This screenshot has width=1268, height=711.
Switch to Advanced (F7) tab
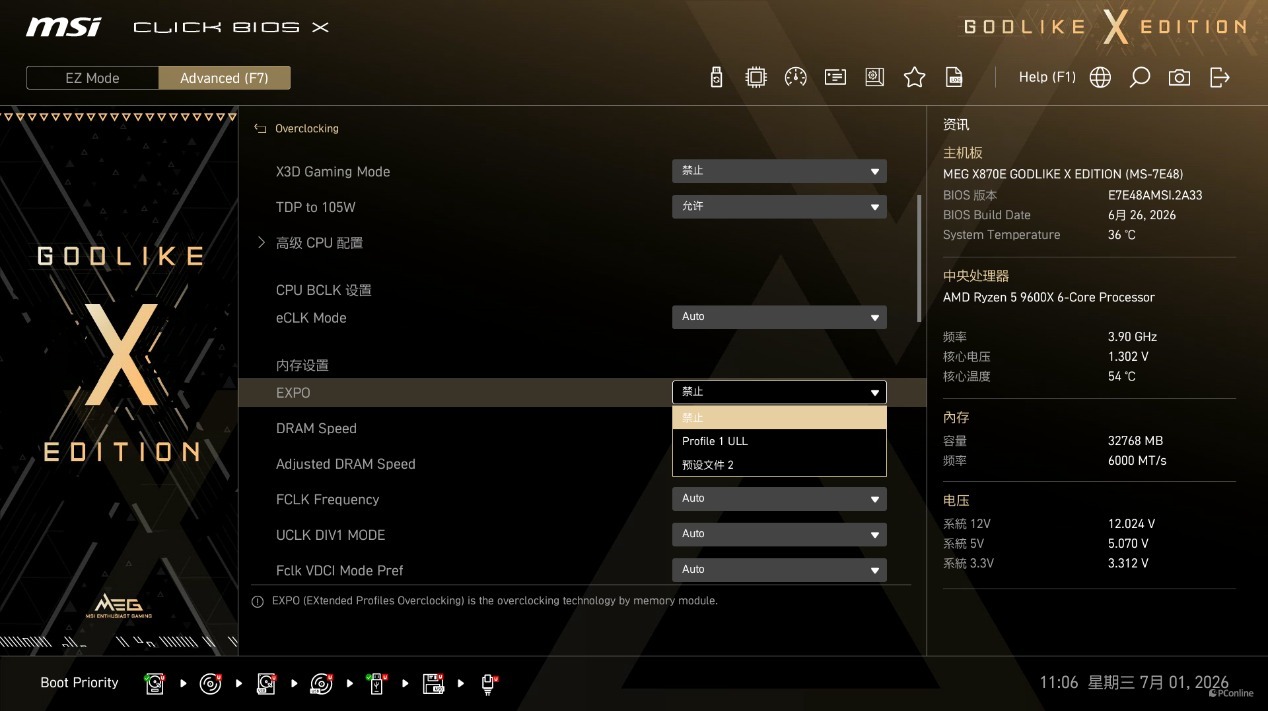tap(224, 78)
